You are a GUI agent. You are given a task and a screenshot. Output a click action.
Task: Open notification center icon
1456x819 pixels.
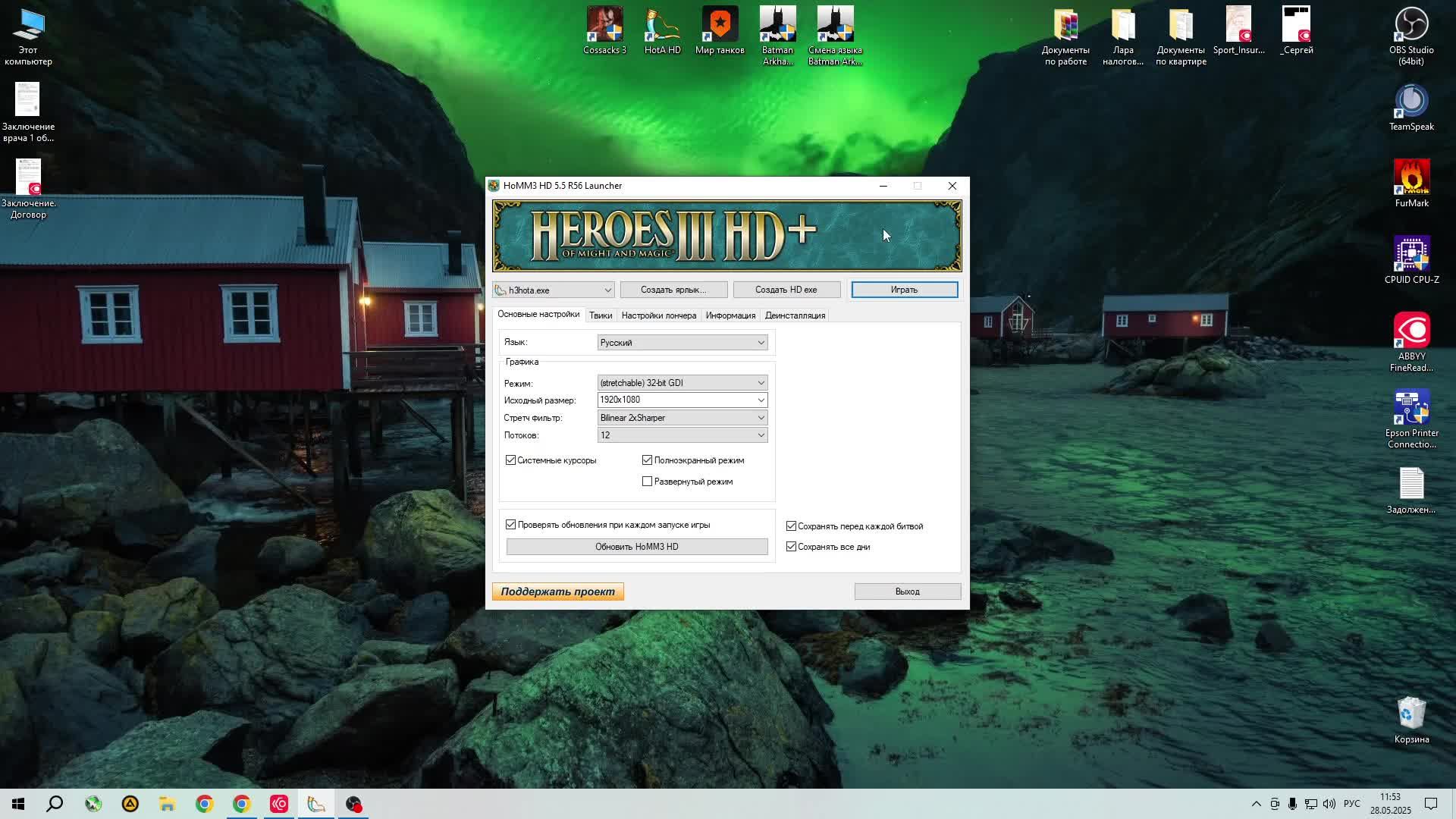tap(1431, 804)
